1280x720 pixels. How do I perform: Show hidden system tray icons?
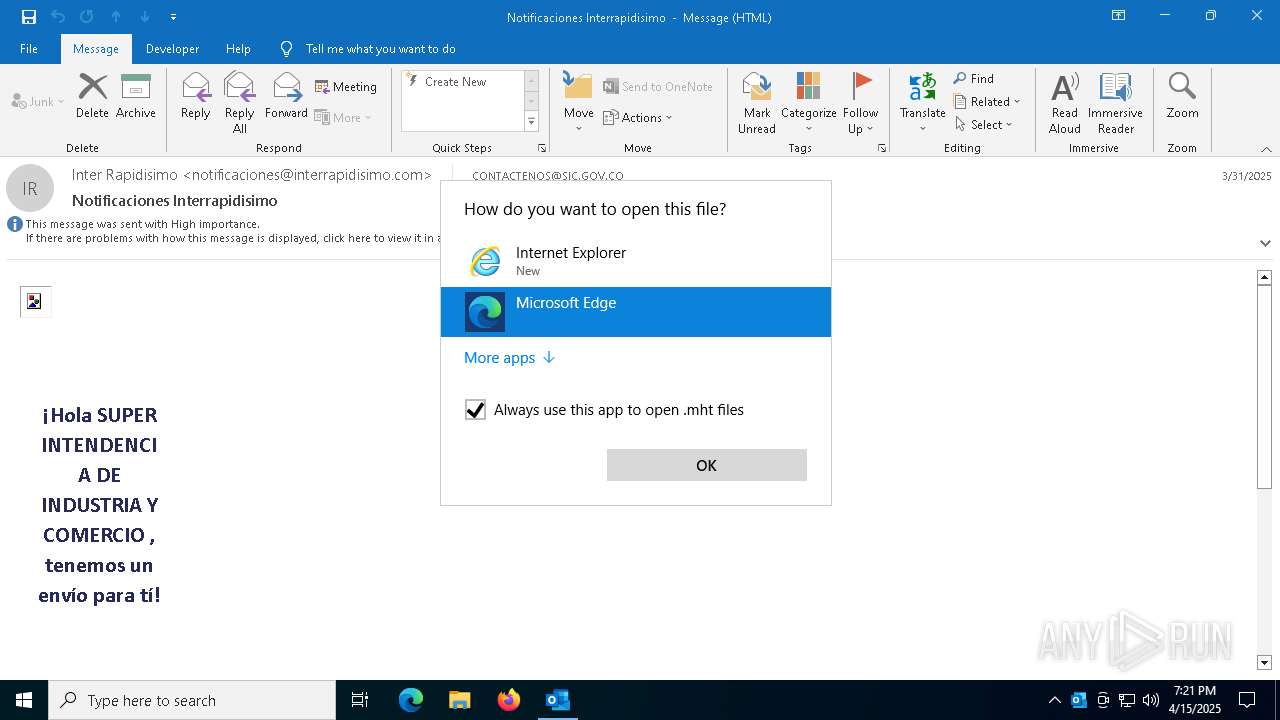[x=1055, y=700]
